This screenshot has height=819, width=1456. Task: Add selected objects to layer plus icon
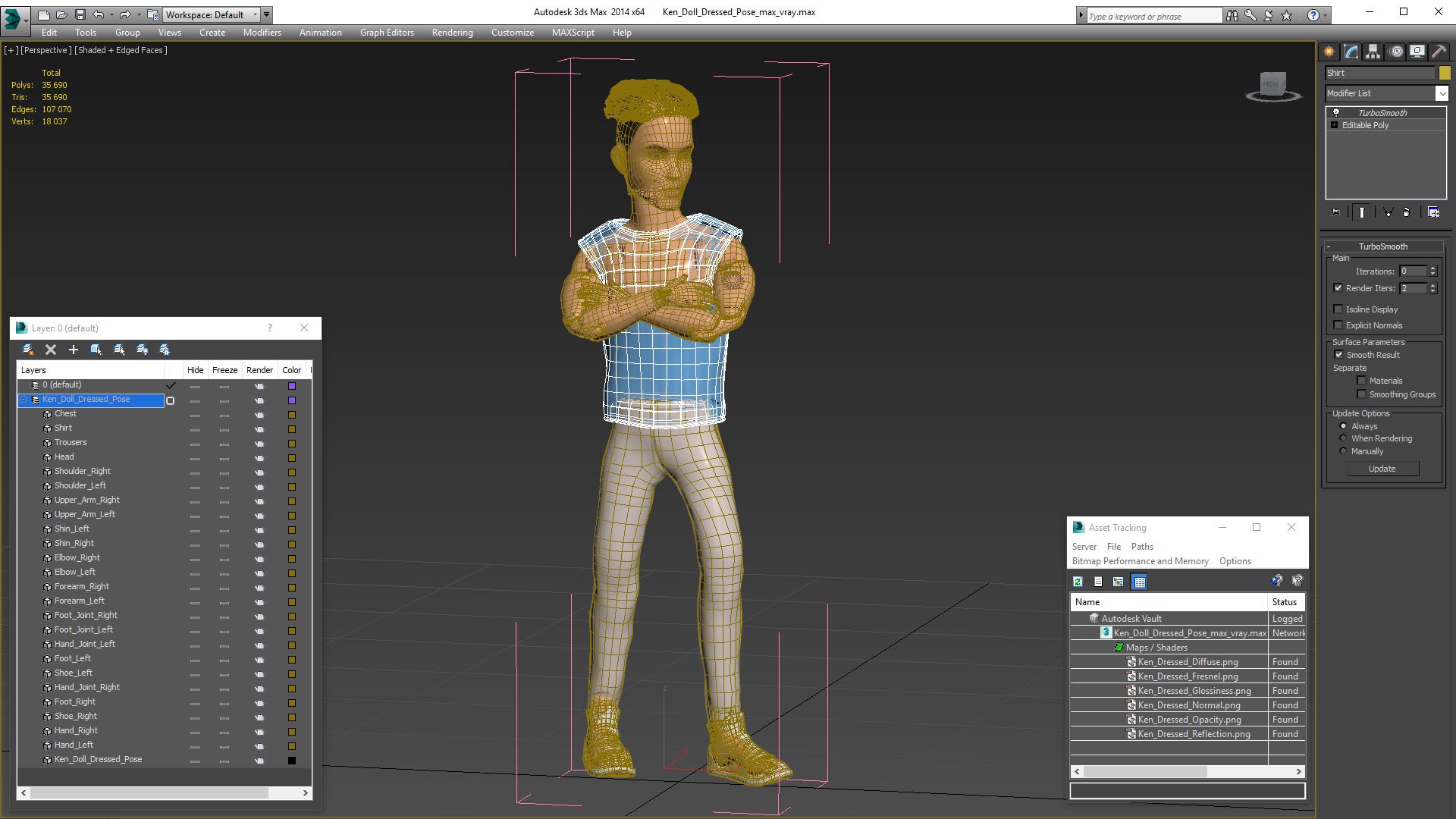74,350
